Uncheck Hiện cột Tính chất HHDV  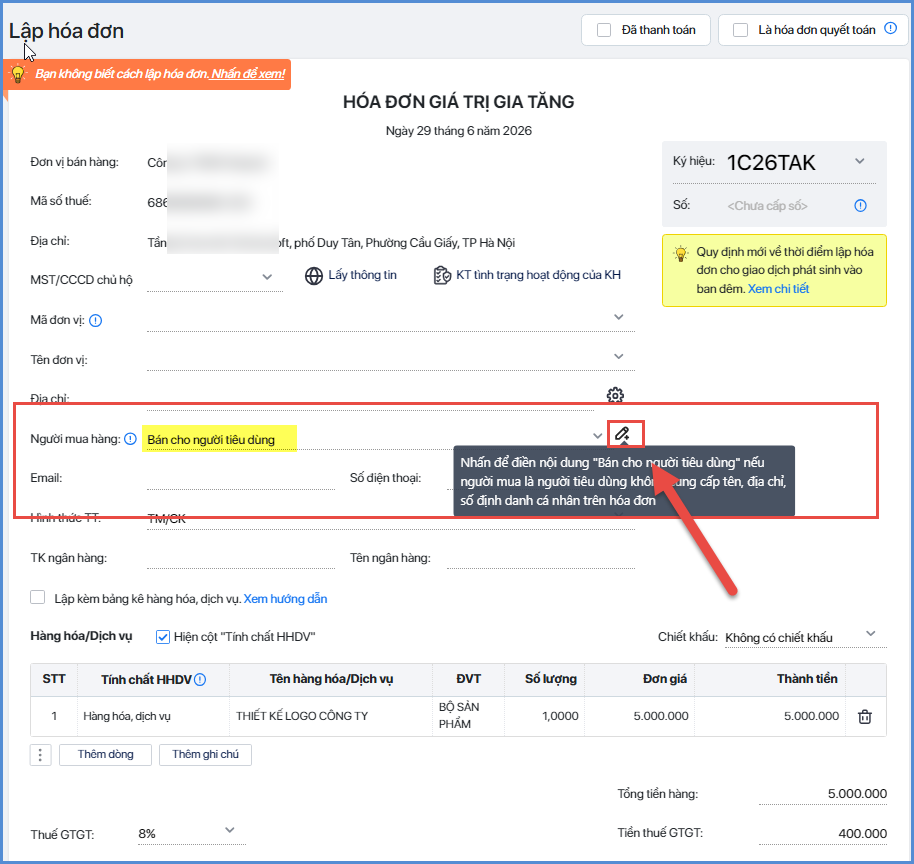click(163, 637)
